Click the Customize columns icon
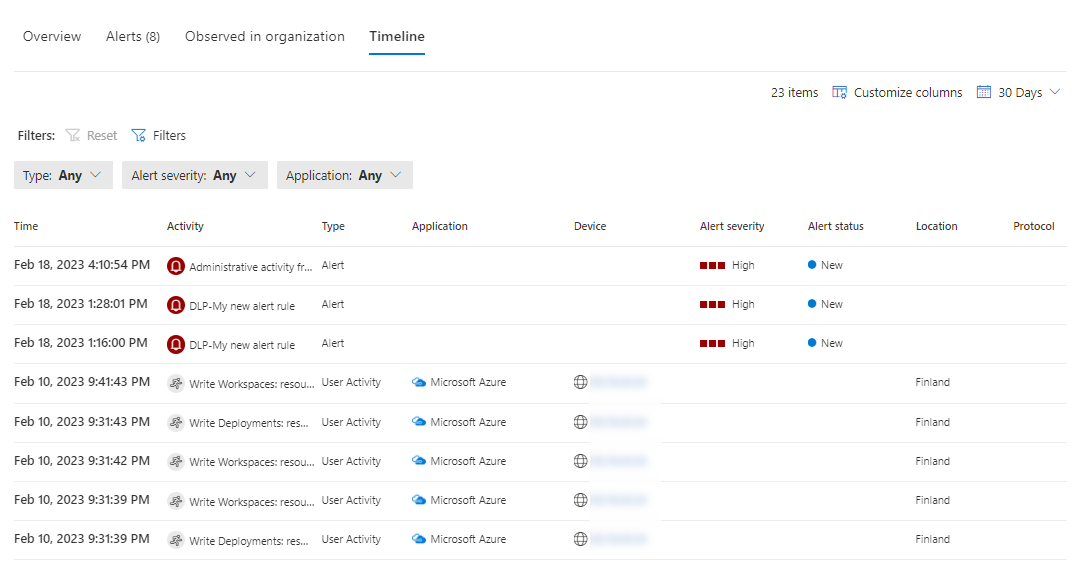Viewport: 1086px width, 562px height. [840, 92]
